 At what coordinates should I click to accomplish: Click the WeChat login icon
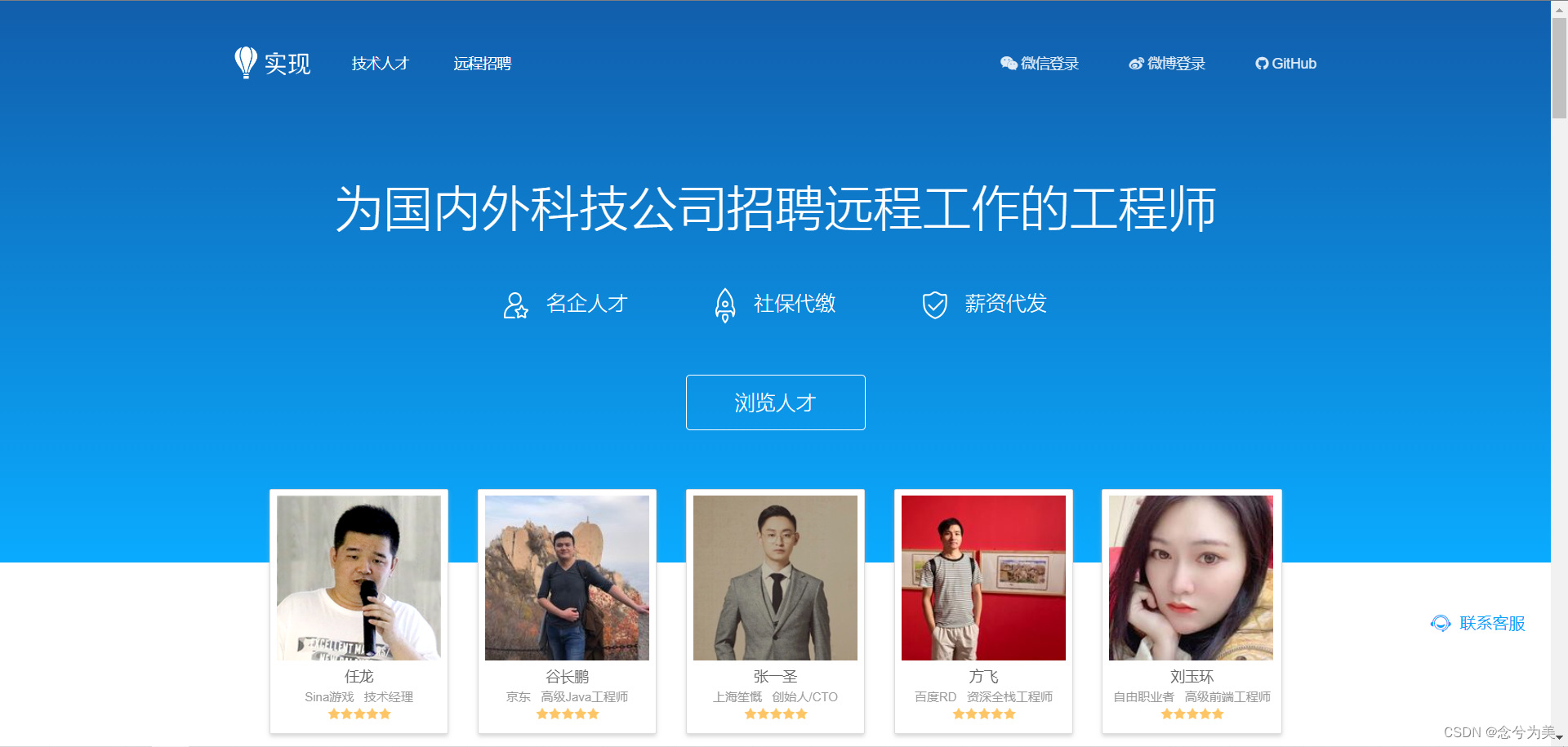tap(1009, 64)
